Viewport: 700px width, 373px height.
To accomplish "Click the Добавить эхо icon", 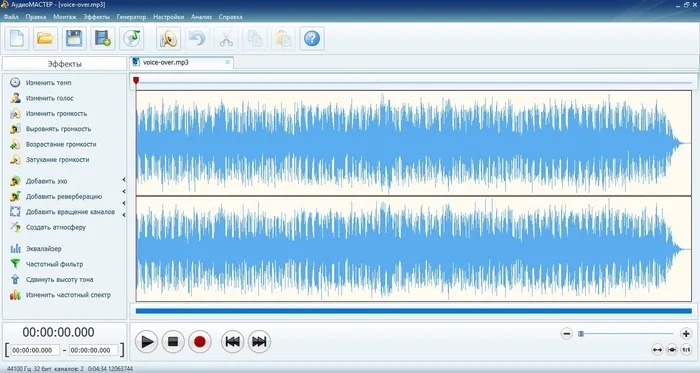I will click(x=15, y=181).
